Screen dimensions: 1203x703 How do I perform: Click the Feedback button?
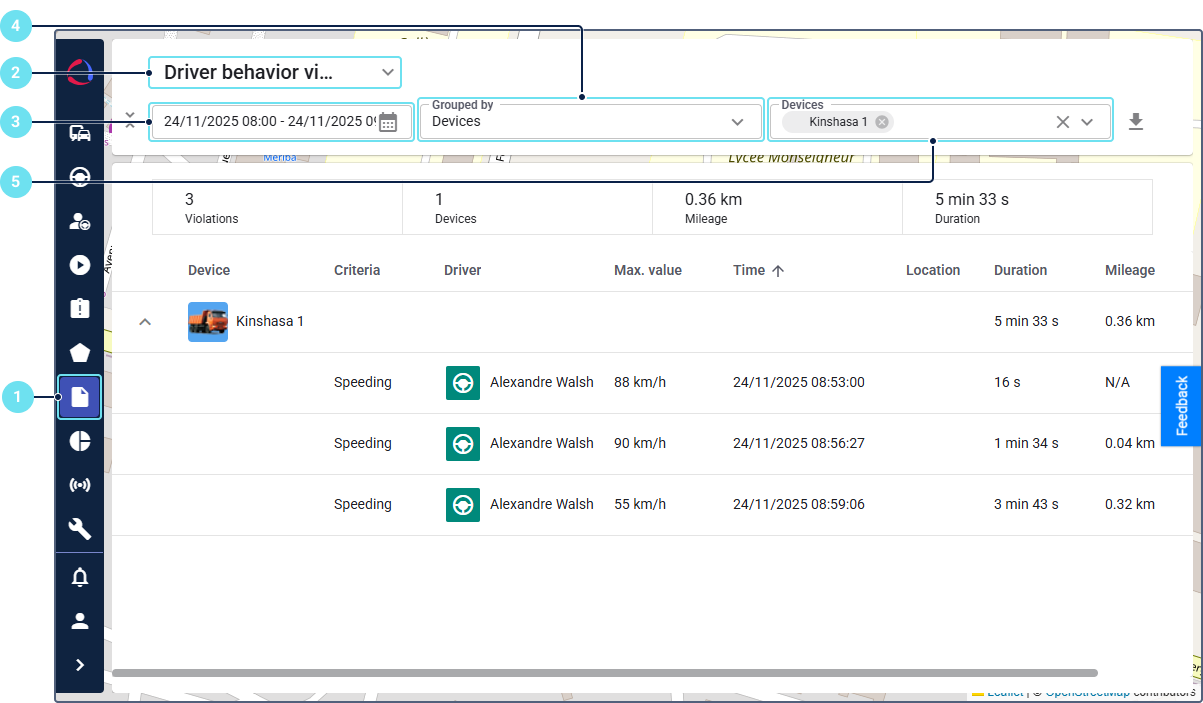(x=1182, y=405)
